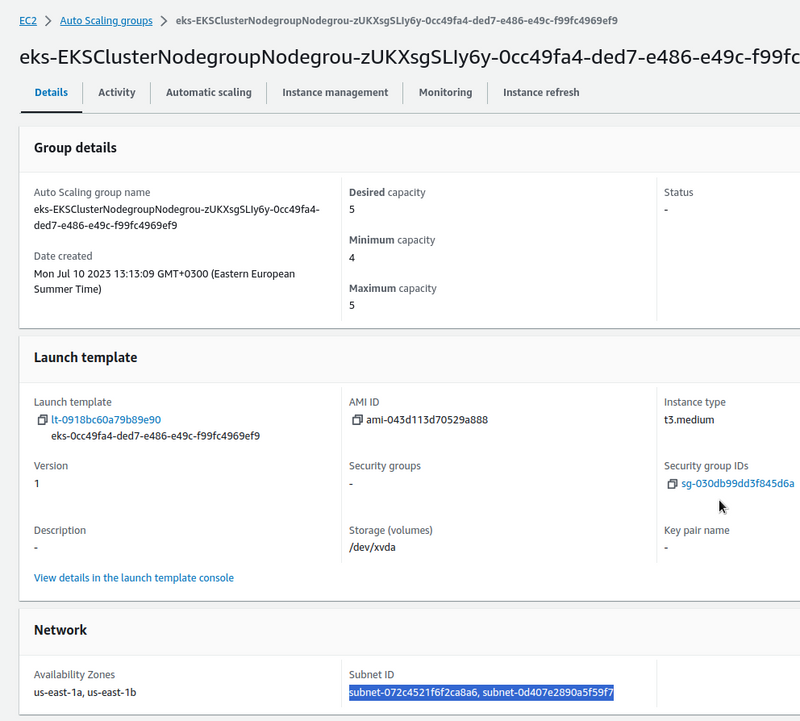Click the Security group IDs label
800x721 pixels.
click(x=706, y=466)
